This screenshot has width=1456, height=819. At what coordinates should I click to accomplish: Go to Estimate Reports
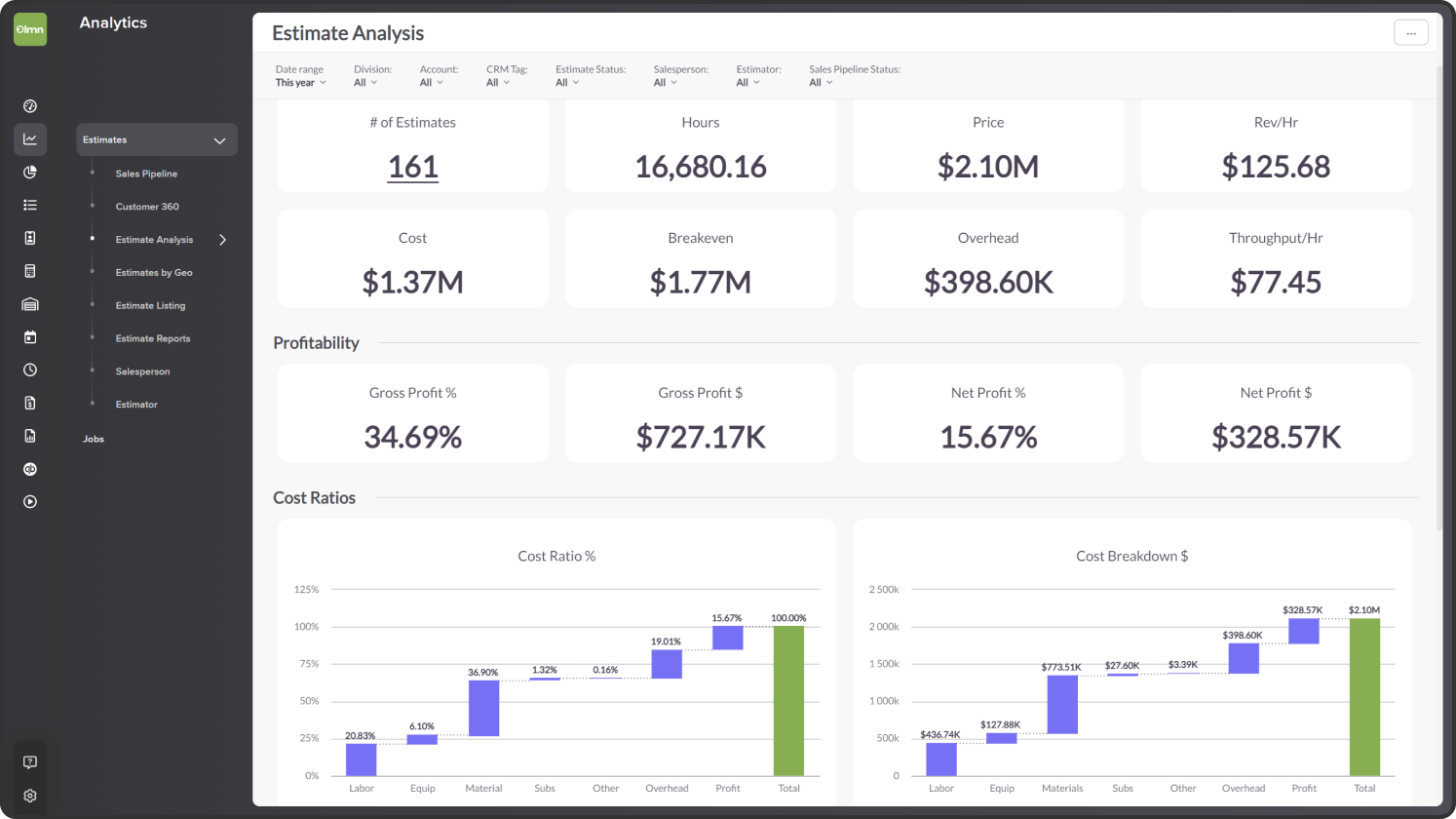153,339
